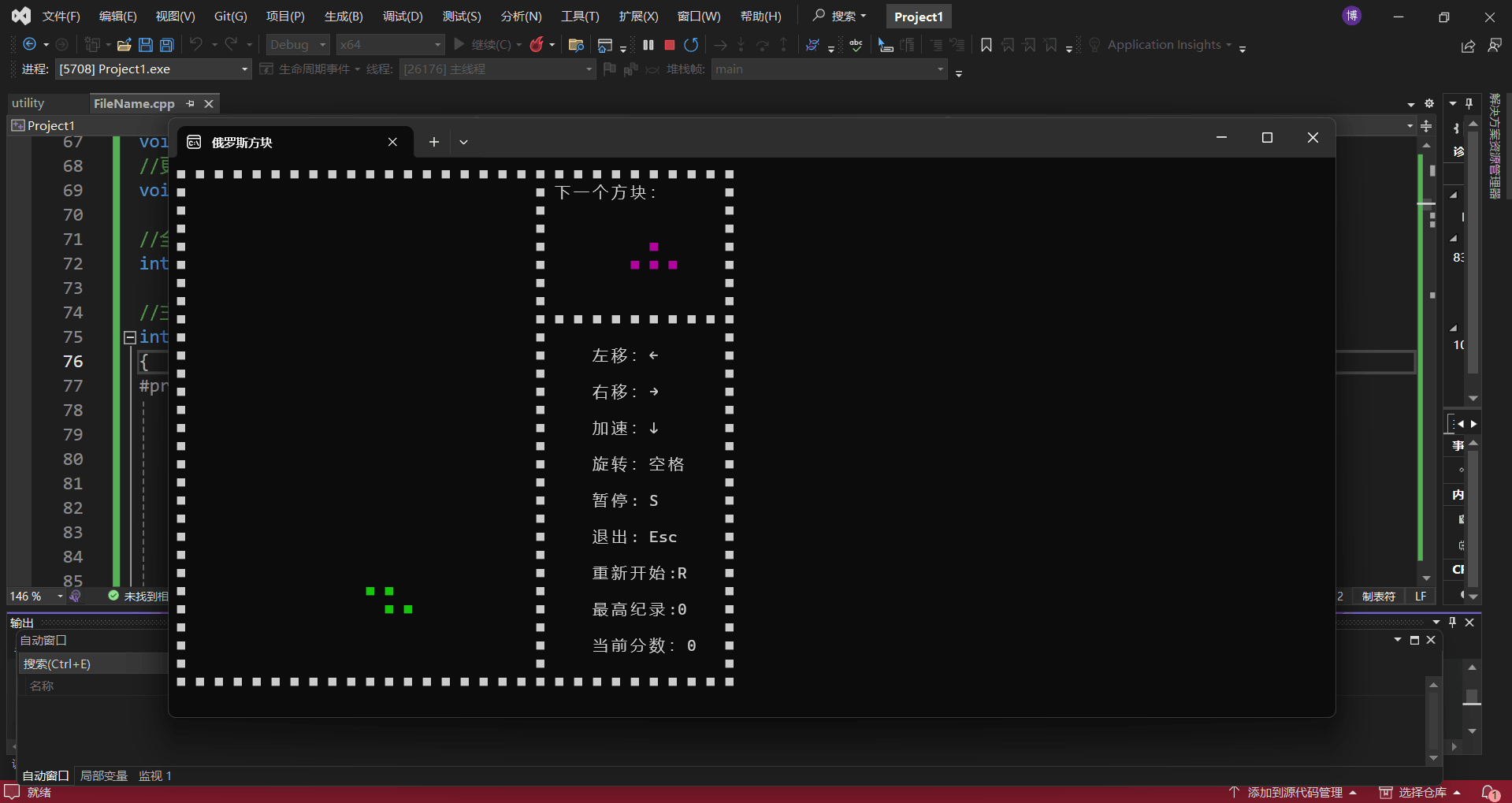Switch to the 自动窗口 tab
This screenshot has width=1512, height=803.
click(46, 775)
